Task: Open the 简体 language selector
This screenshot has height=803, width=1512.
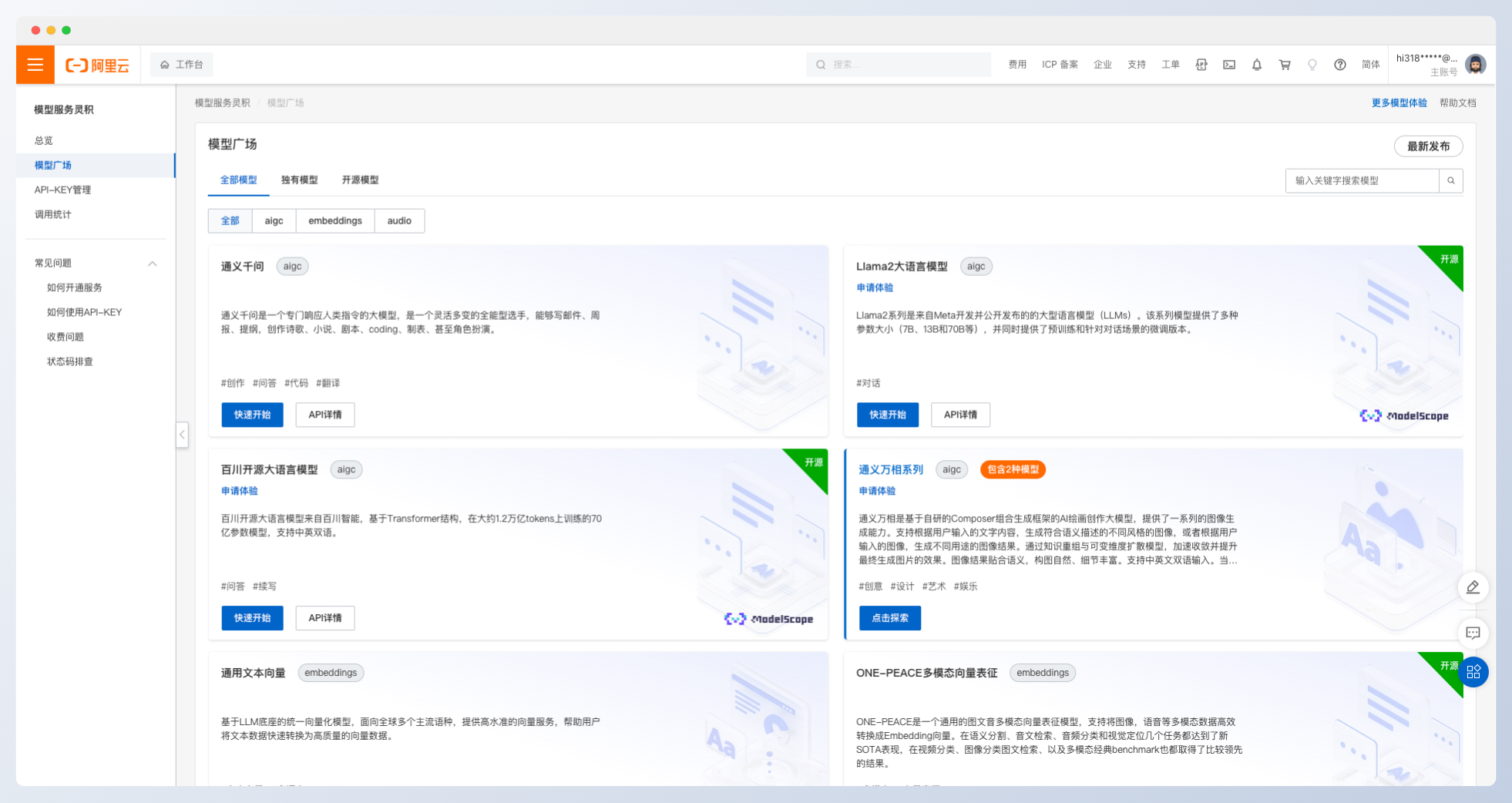Action: point(1371,65)
